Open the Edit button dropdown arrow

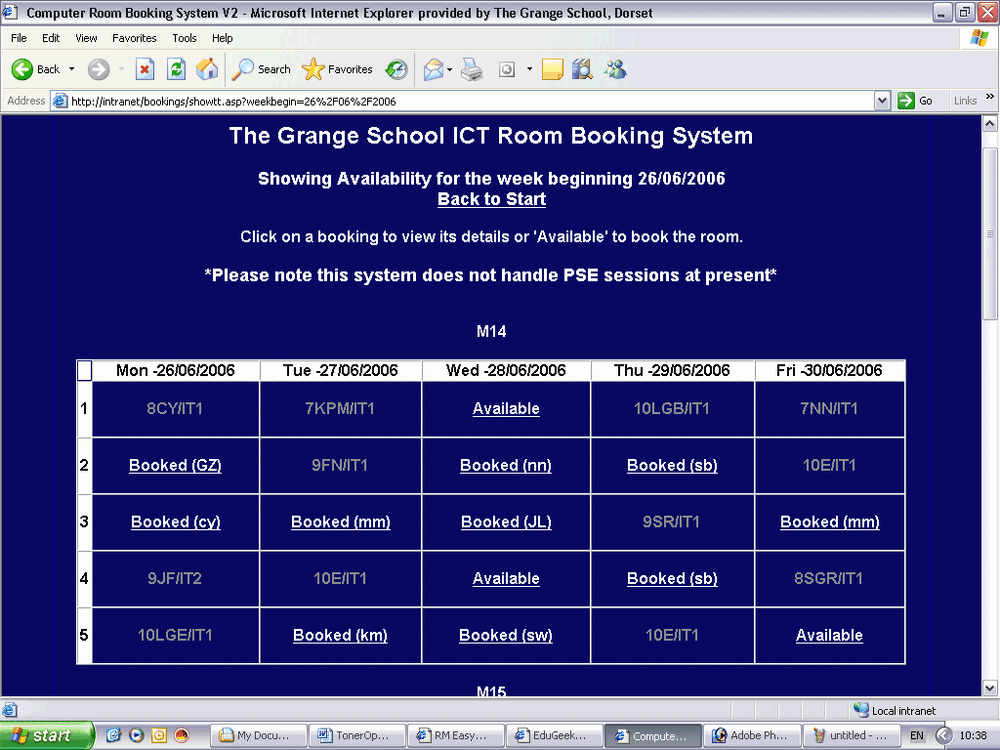pyautogui.click(x=529, y=69)
